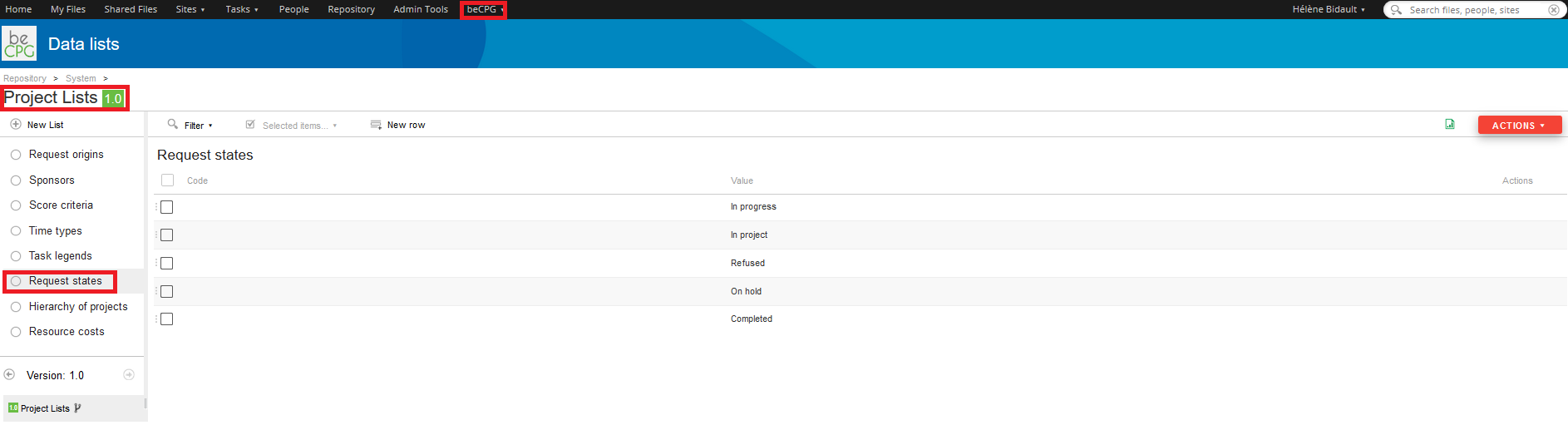The image size is (1568, 425).
Task: Check the Completed row checkbox
Action: pos(167,319)
